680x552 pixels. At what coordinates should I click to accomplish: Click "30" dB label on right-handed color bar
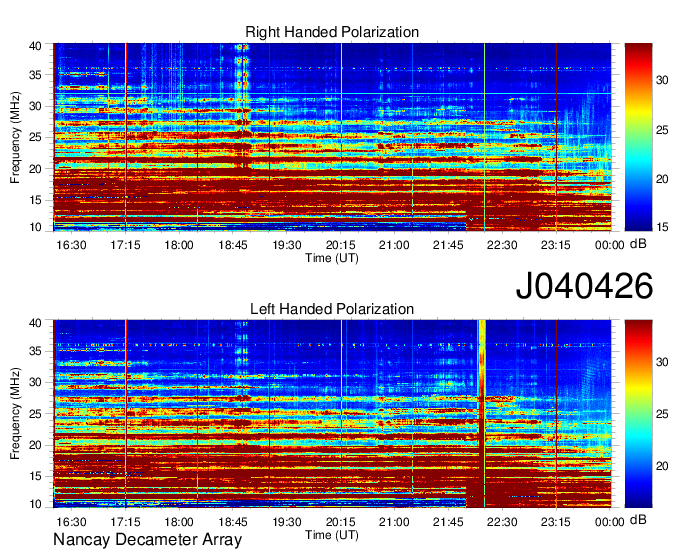coord(662,80)
